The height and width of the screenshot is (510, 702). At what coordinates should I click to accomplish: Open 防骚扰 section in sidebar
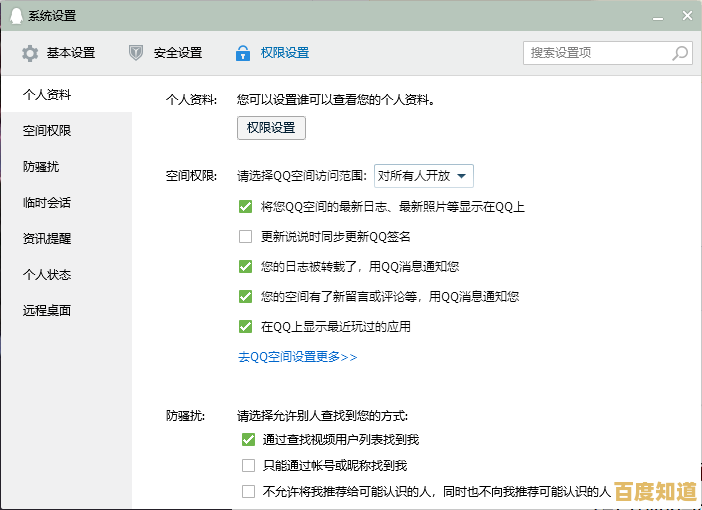(41, 167)
